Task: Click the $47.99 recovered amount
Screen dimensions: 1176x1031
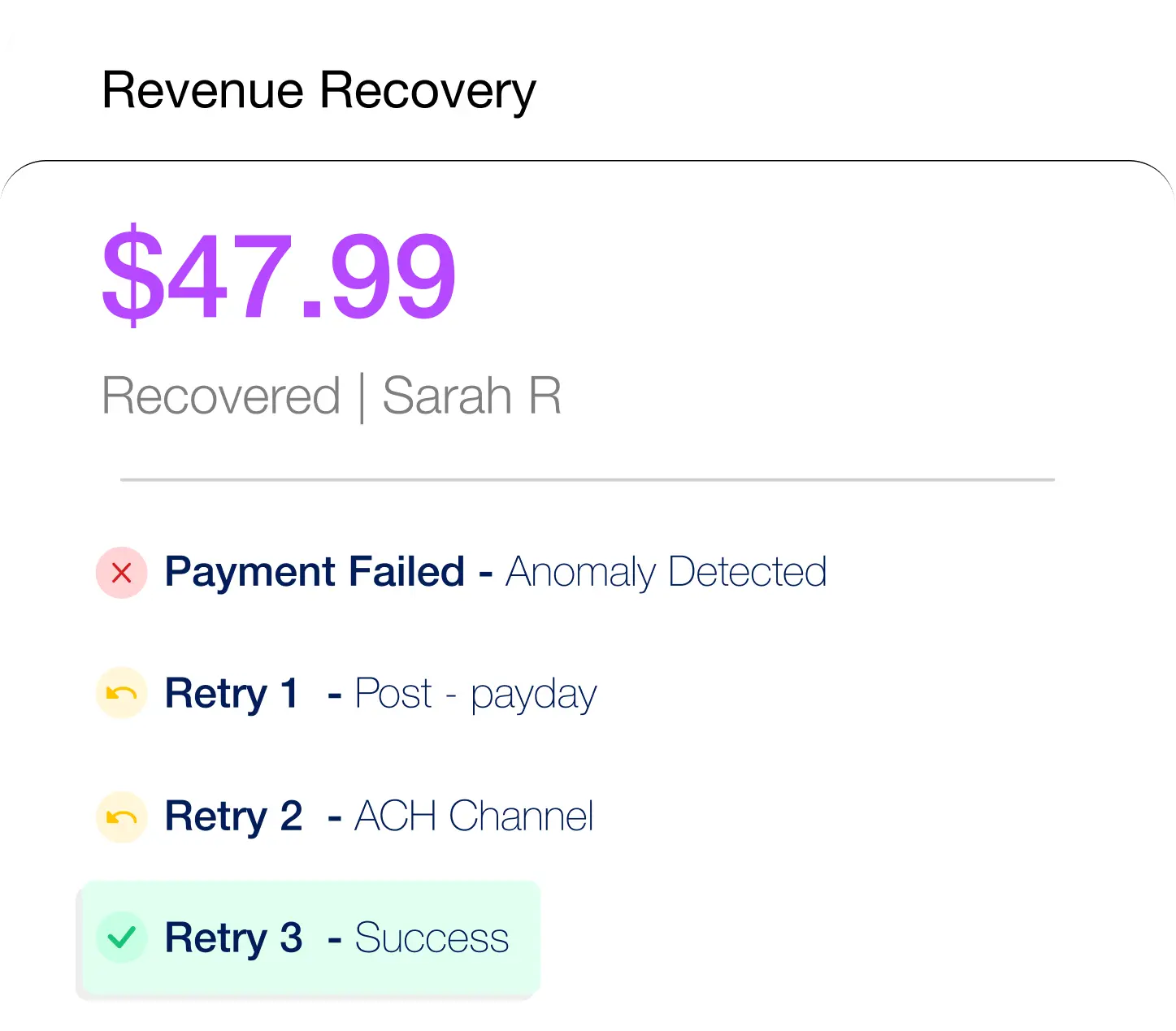Action: (x=279, y=275)
